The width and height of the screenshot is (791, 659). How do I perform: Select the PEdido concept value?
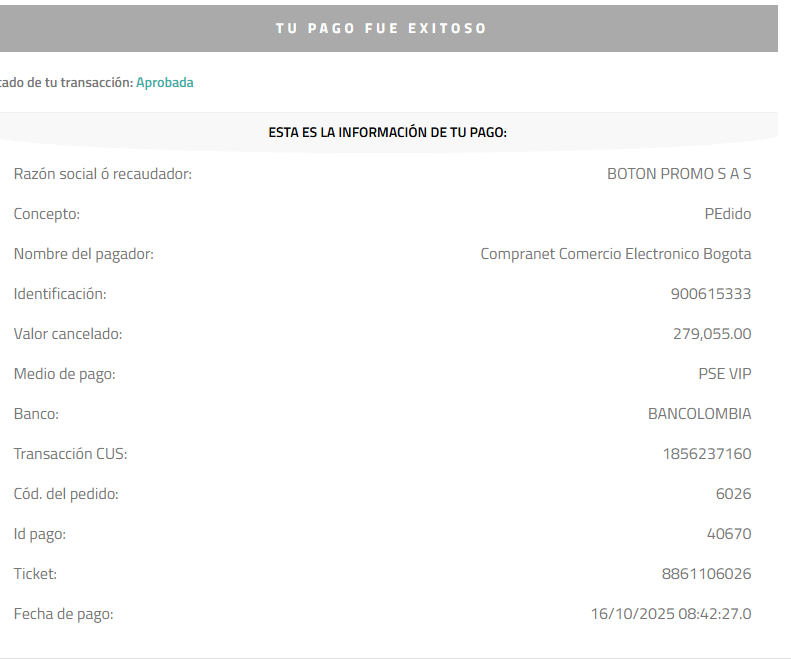pyautogui.click(x=728, y=213)
